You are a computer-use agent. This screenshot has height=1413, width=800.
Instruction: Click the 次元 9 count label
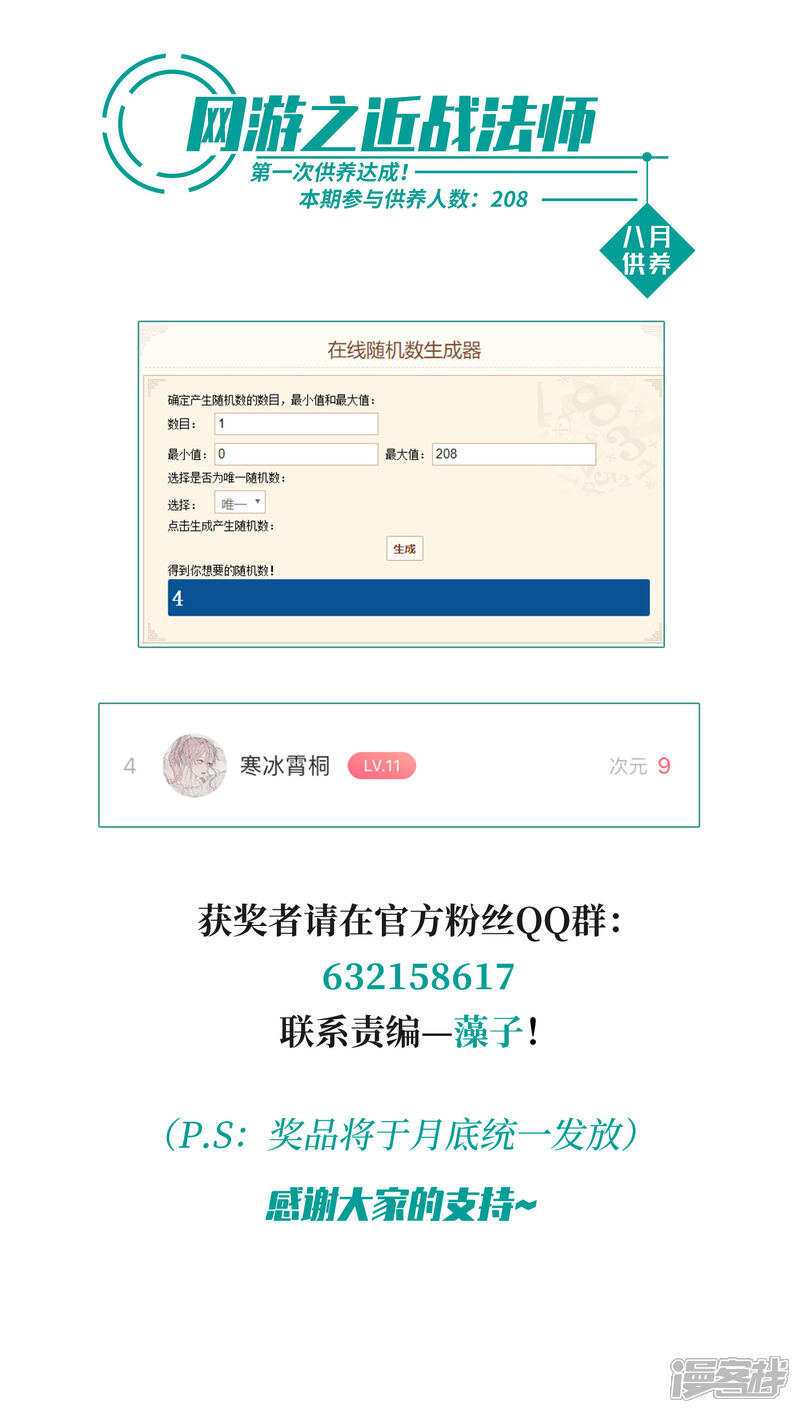[640, 766]
